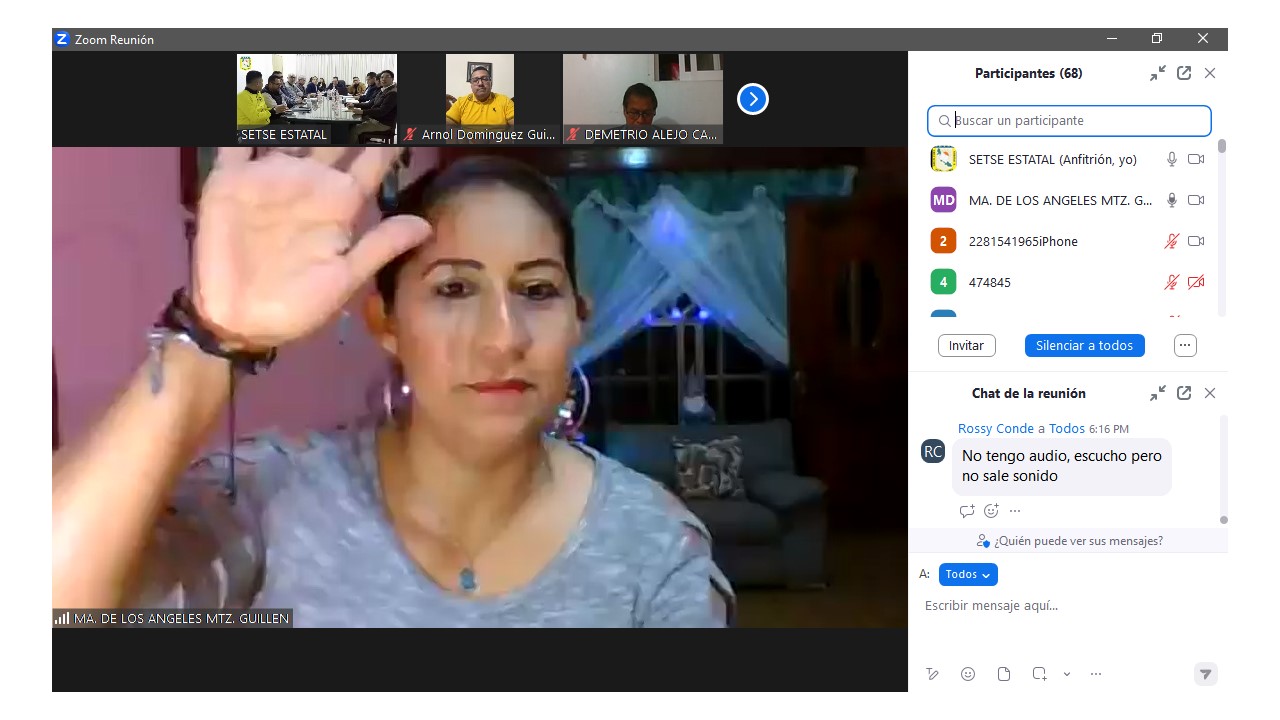Open the Todos recipient dropdown

[x=968, y=574]
